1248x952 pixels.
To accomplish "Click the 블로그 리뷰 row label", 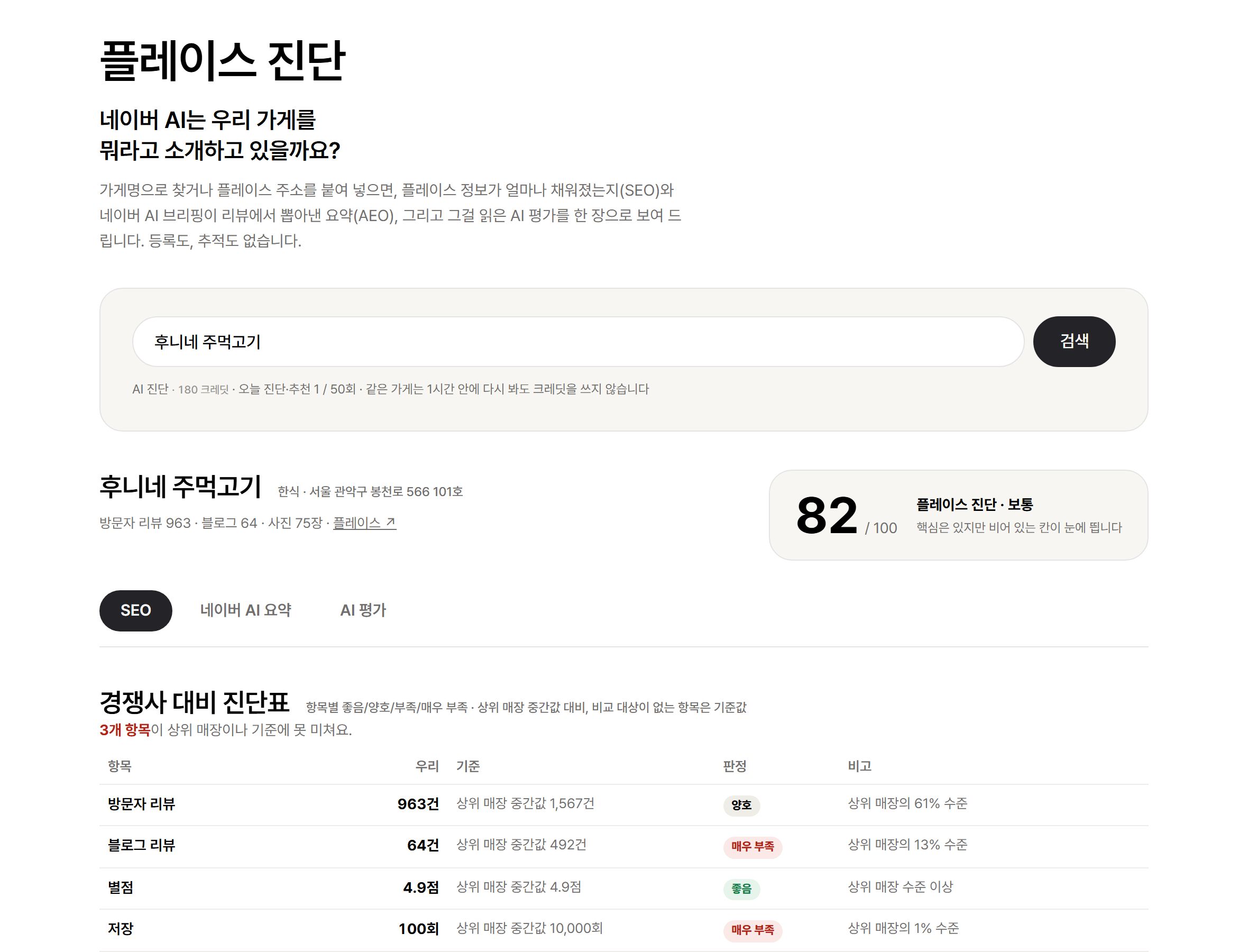I will coord(142,845).
